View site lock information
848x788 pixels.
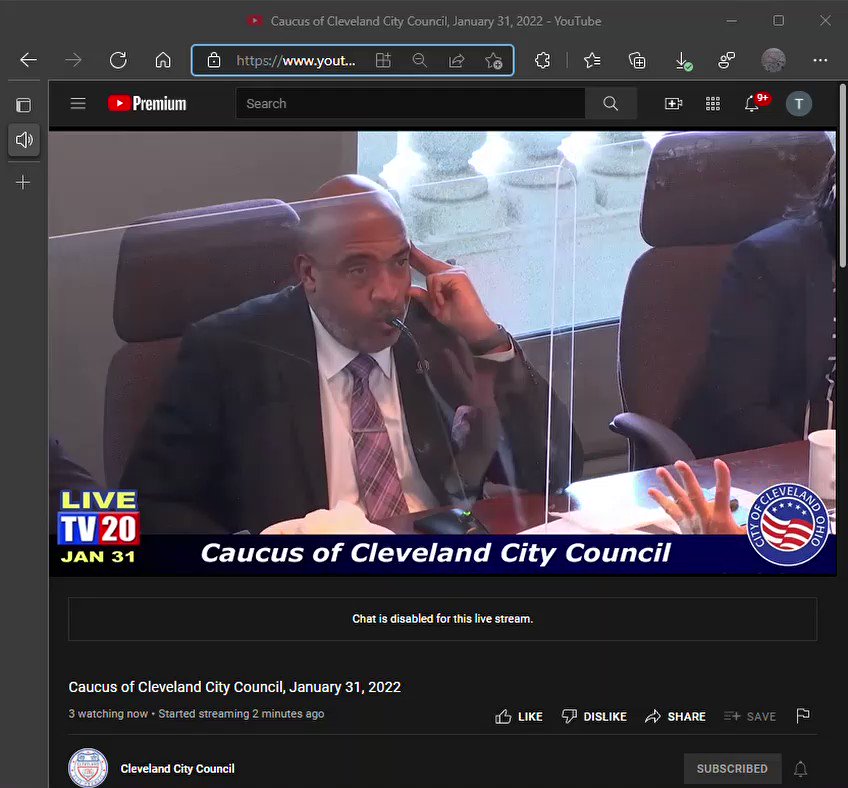click(x=214, y=60)
